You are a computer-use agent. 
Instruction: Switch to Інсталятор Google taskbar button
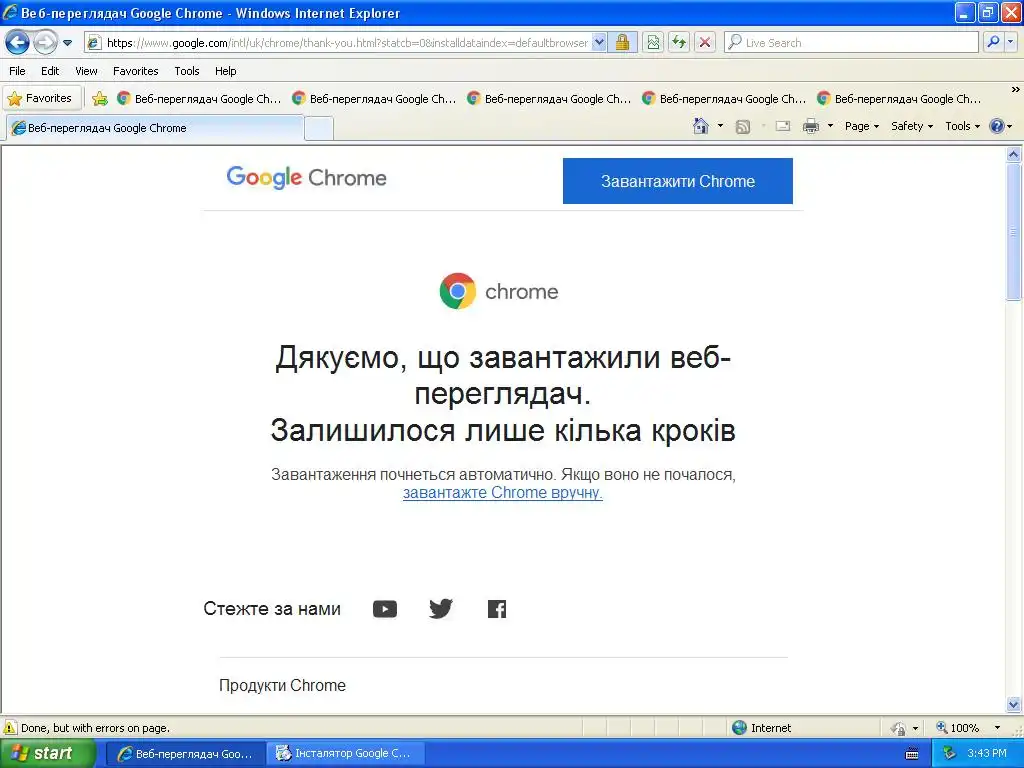pos(346,754)
